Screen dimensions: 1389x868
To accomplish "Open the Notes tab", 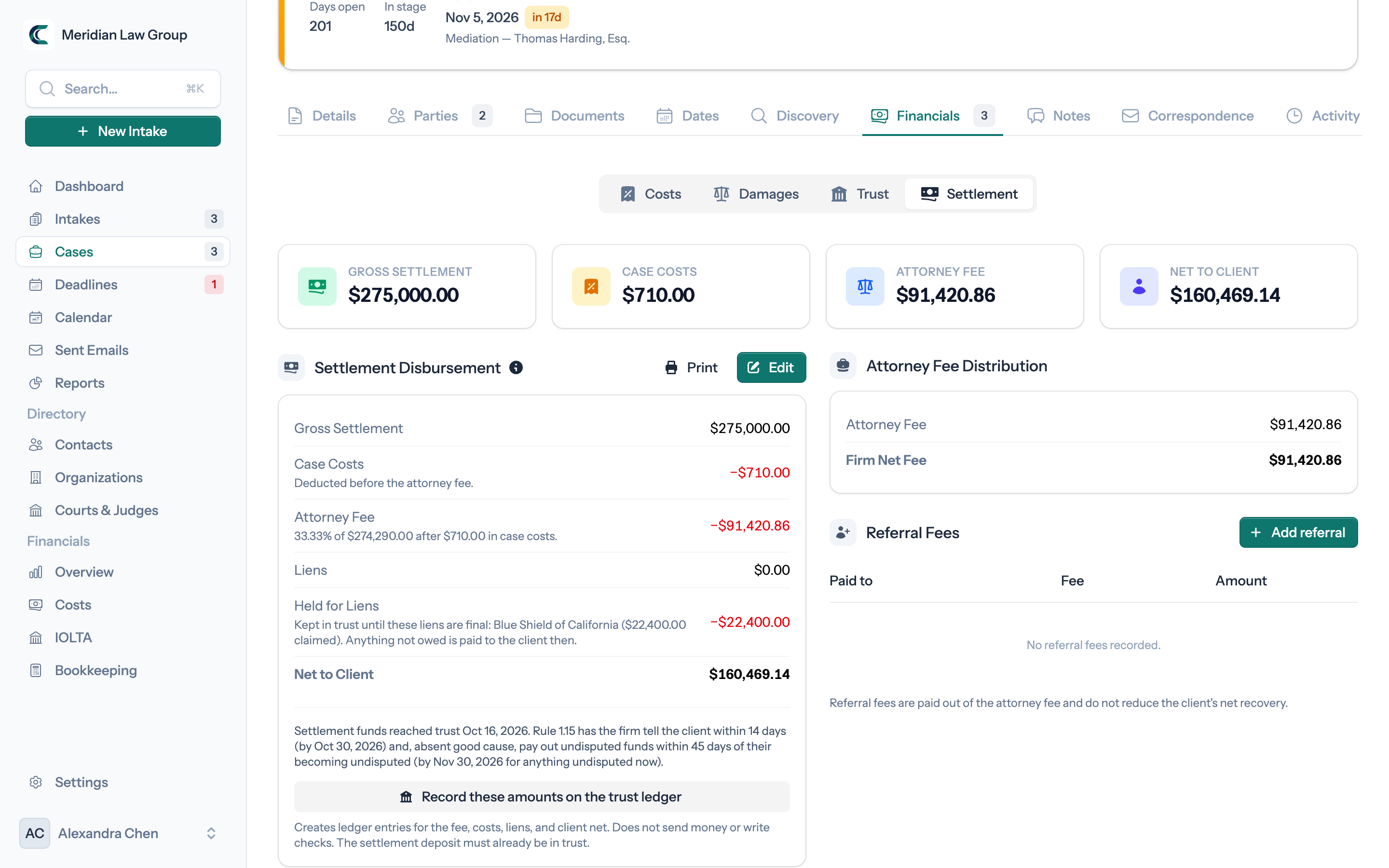I will [1059, 116].
